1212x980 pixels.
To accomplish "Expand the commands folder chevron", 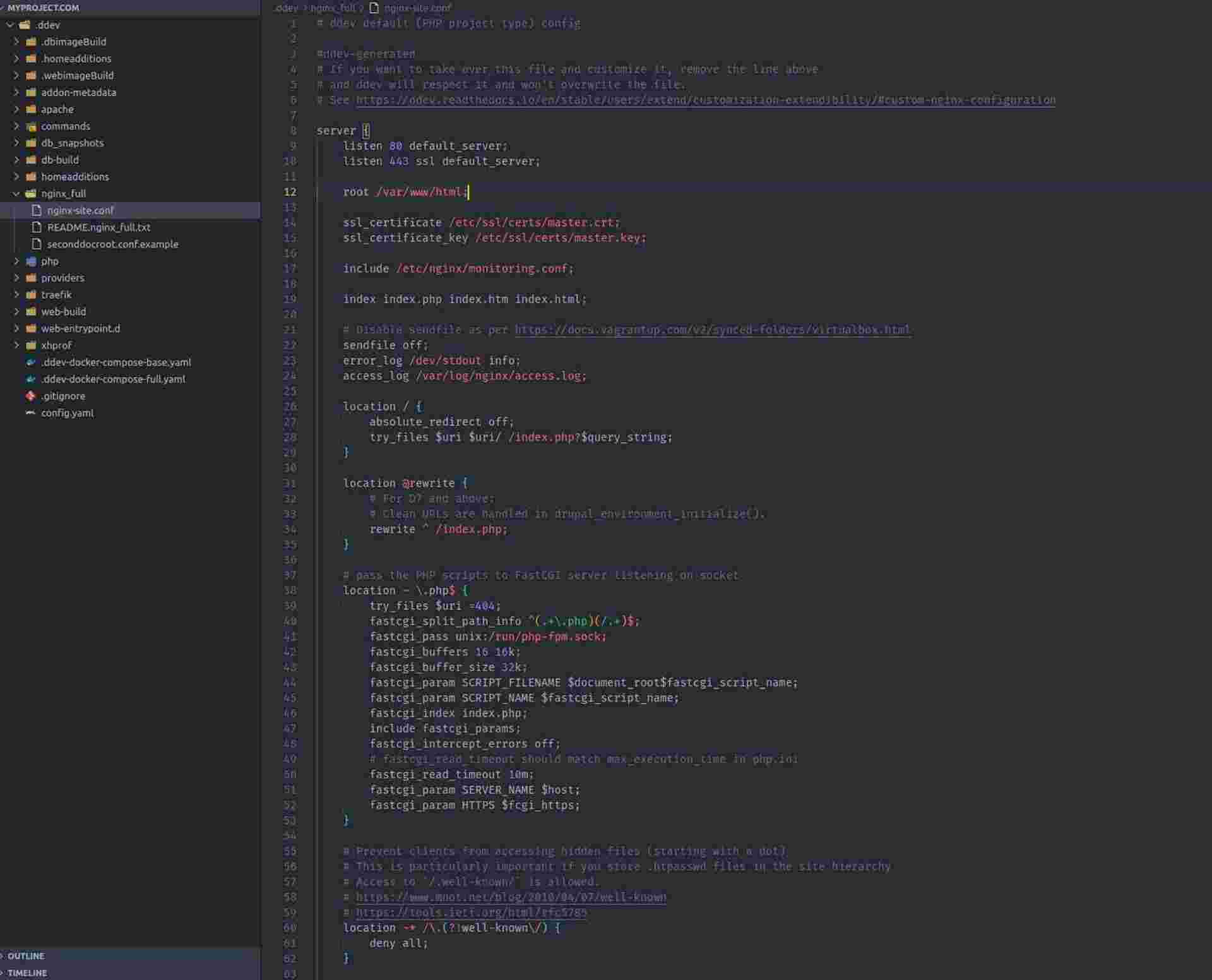I will point(16,126).
